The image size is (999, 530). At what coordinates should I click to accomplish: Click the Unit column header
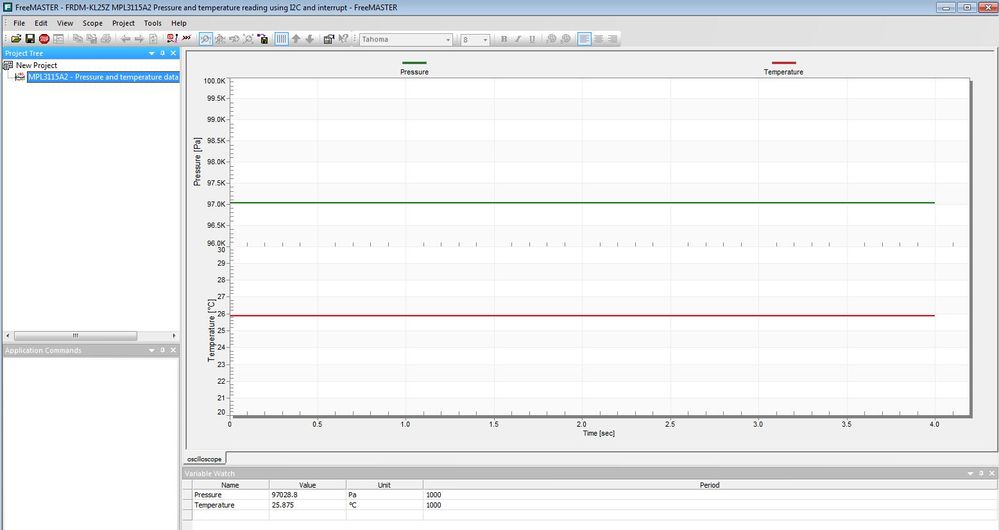384,485
